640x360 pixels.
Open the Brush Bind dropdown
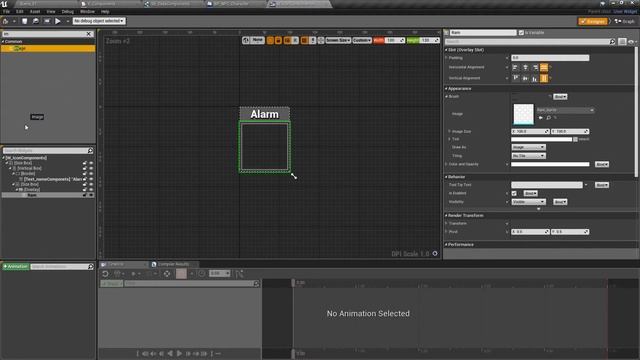click(x=560, y=97)
